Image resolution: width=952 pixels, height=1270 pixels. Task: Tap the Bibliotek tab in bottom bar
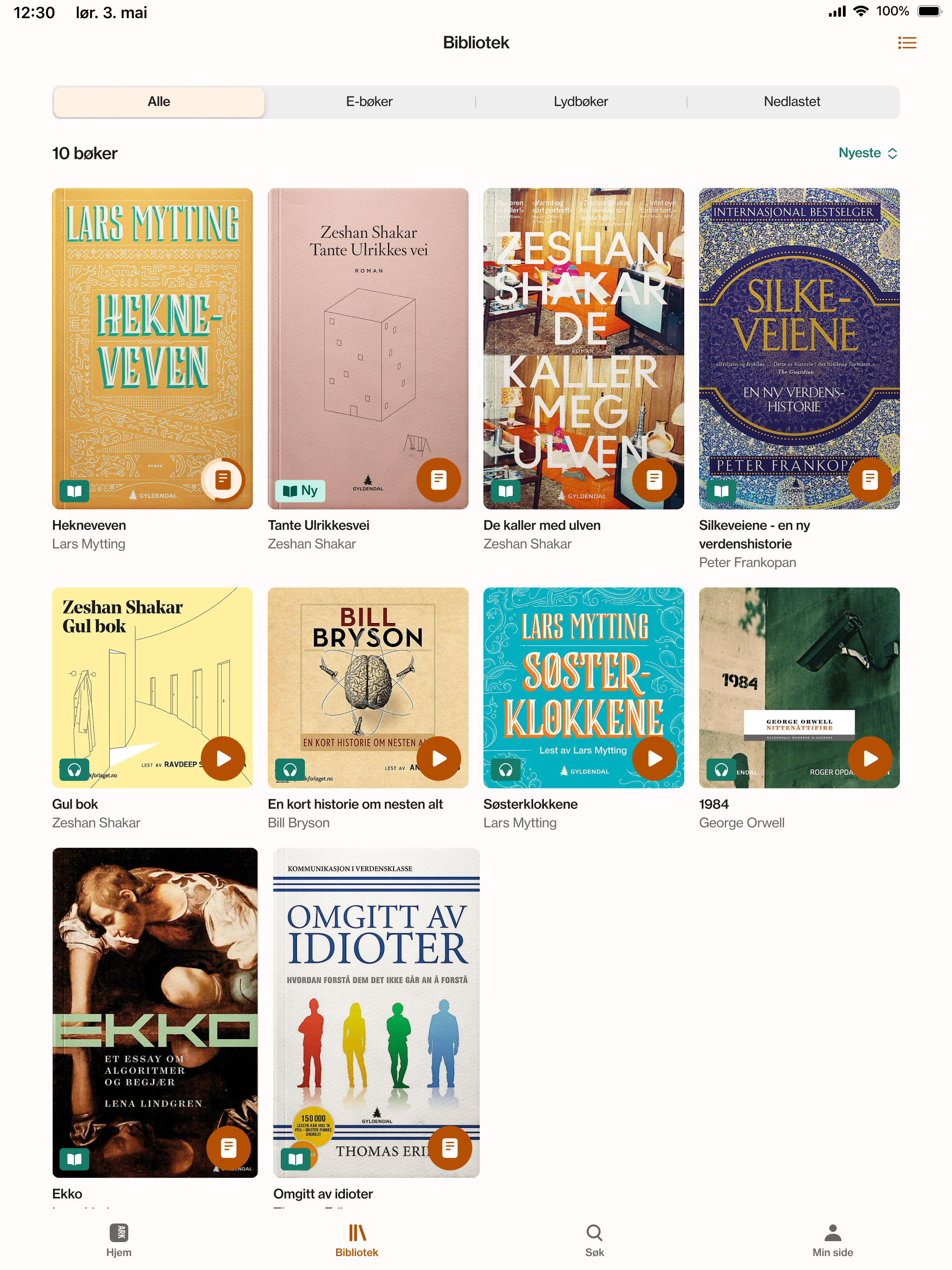357,1240
